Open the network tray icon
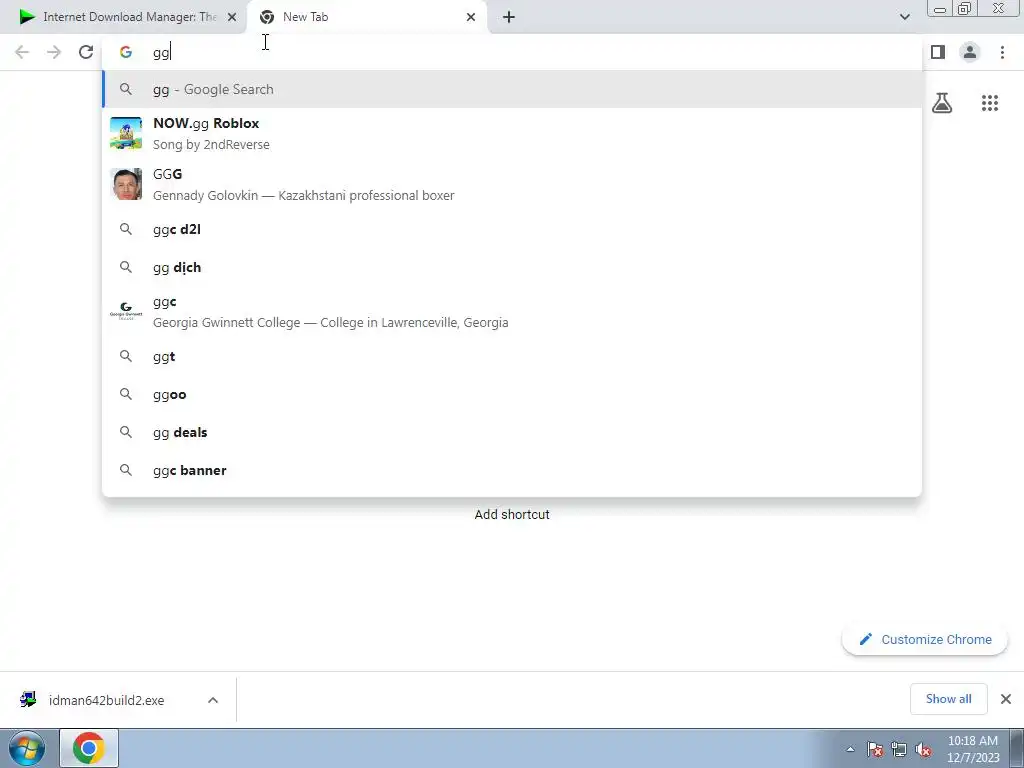This screenshot has width=1024, height=768. [899, 749]
